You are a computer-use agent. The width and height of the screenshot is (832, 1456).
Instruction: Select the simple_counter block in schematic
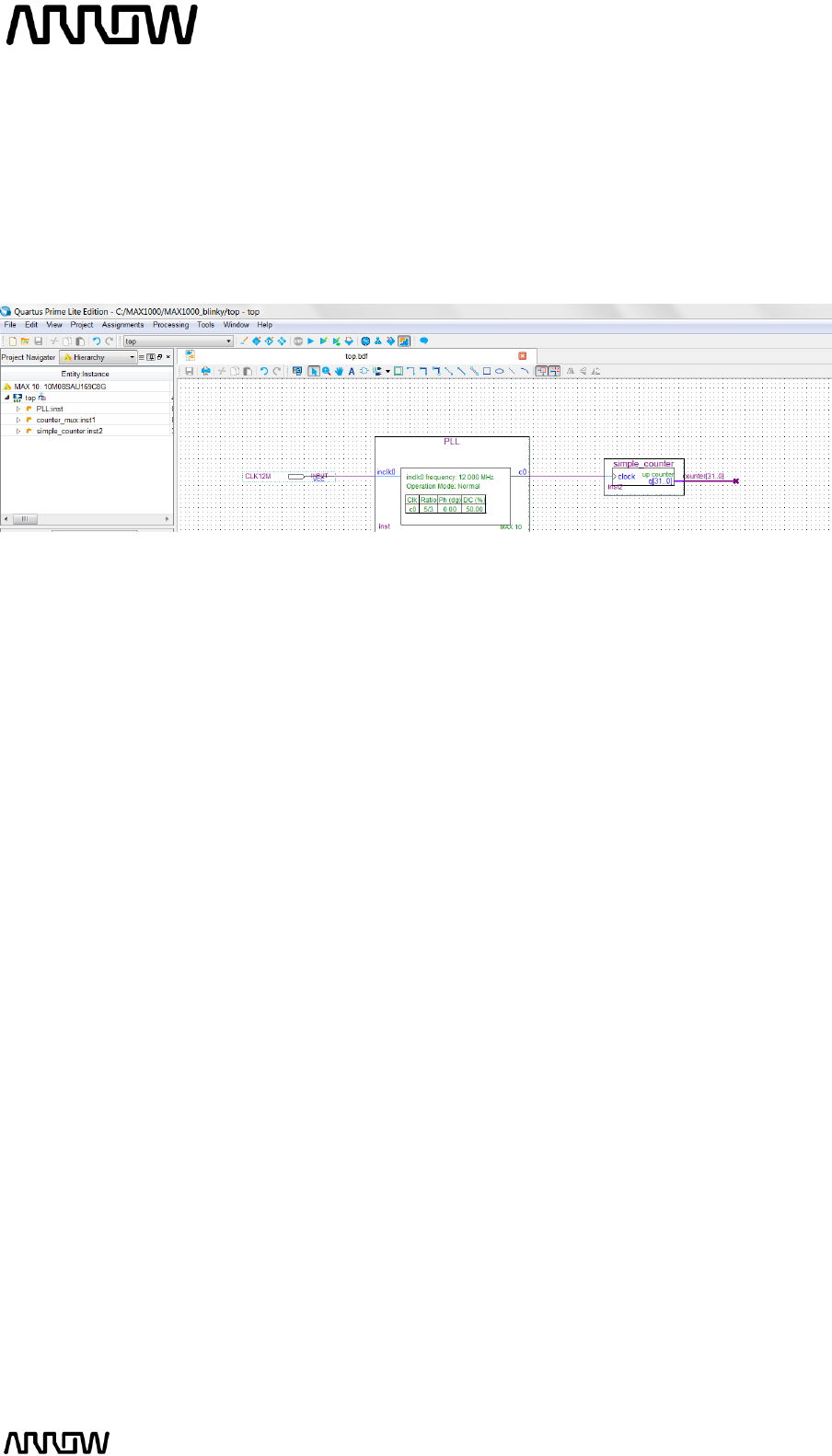point(643,477)
